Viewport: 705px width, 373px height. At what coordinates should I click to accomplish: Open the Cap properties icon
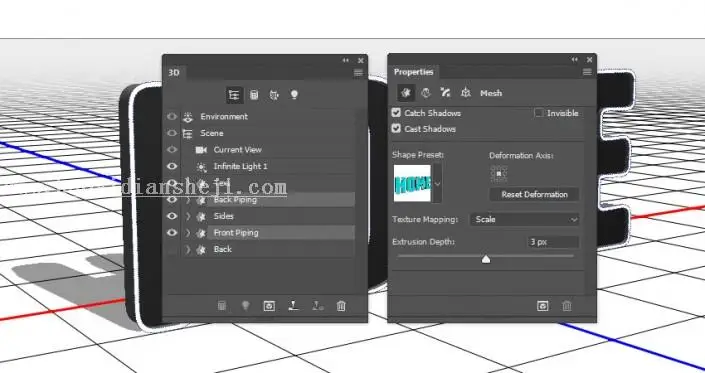pos(446,93)
